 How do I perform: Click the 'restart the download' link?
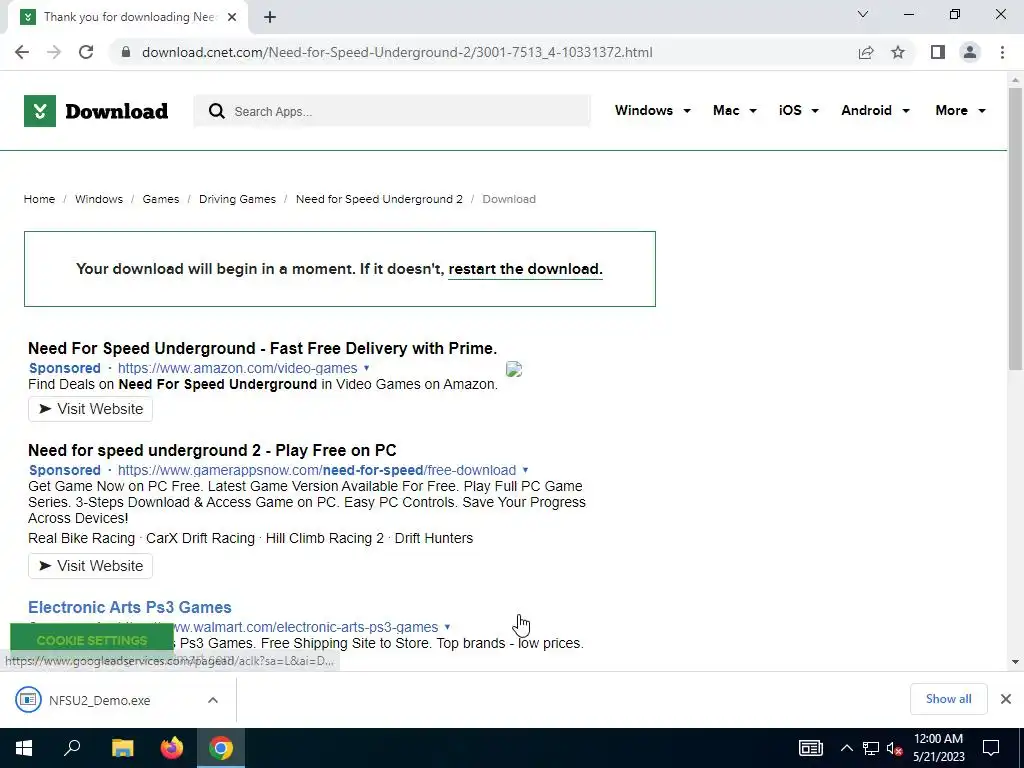click(525, 269)
